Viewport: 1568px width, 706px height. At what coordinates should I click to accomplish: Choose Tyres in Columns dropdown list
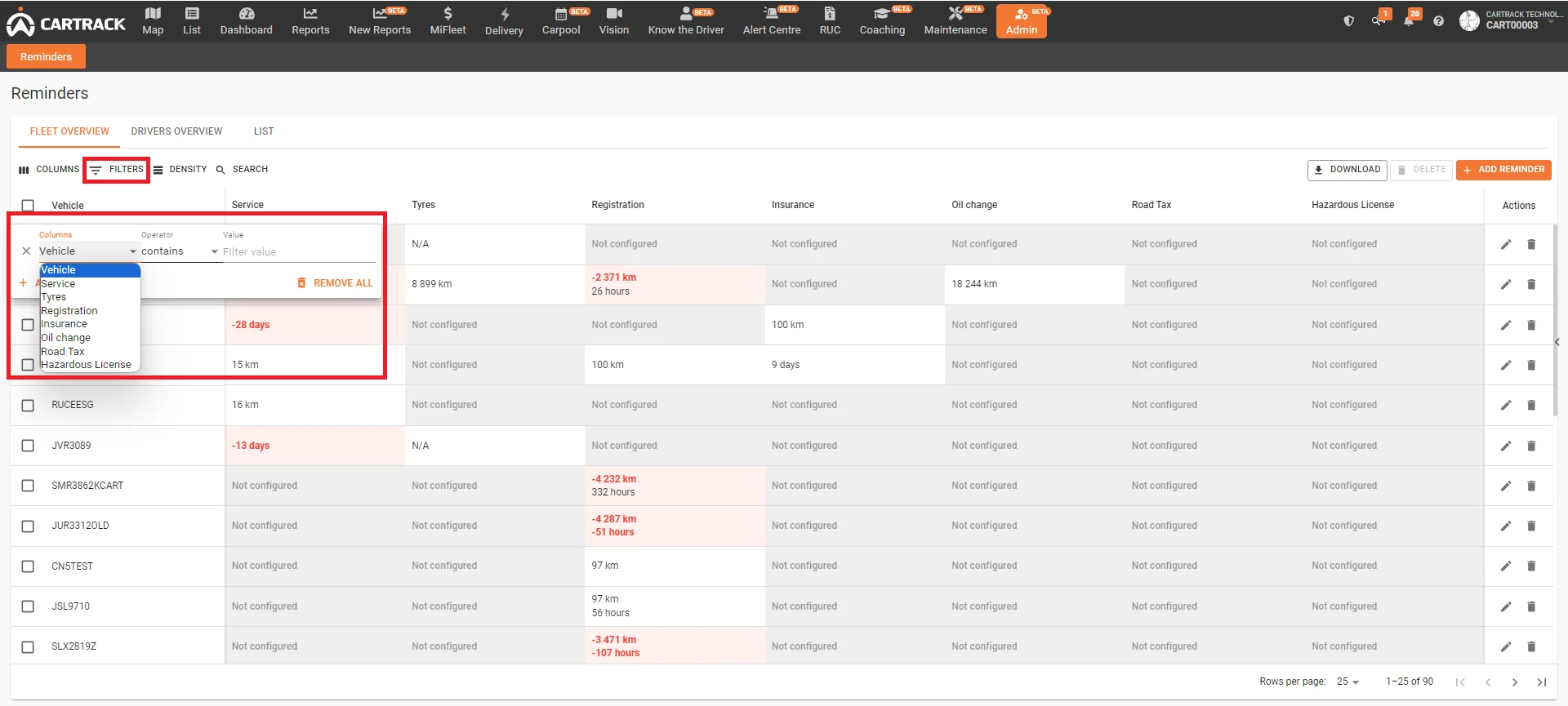point(90,297)
